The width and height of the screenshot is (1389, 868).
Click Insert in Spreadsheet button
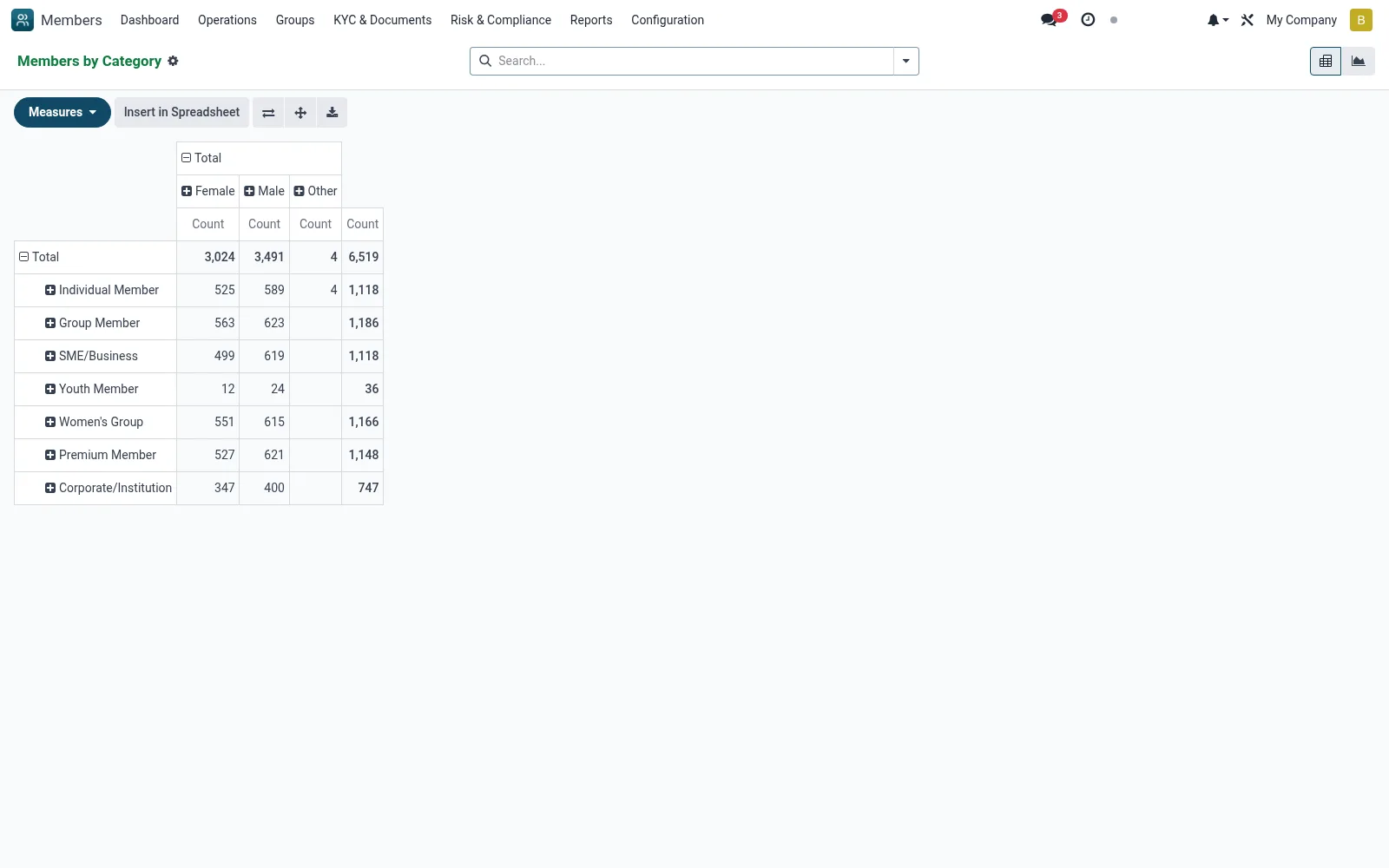181,112
